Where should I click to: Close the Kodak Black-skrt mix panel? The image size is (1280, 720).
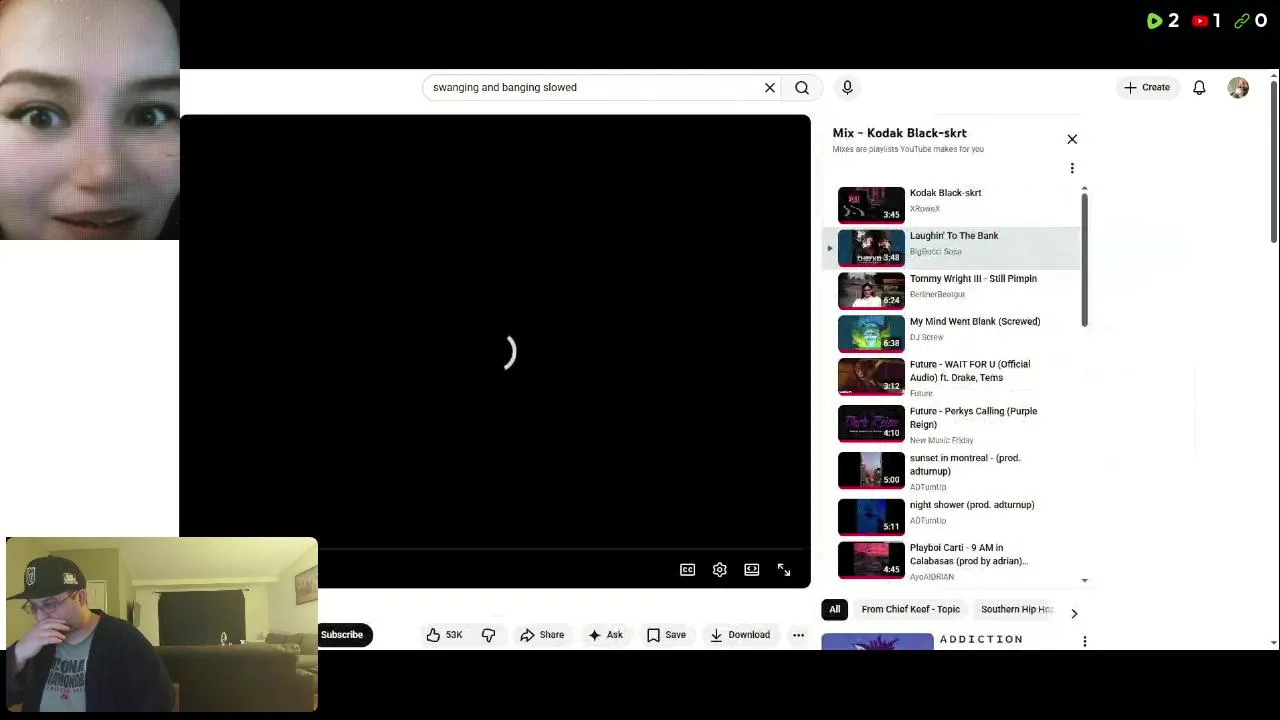pos(1072,139)
